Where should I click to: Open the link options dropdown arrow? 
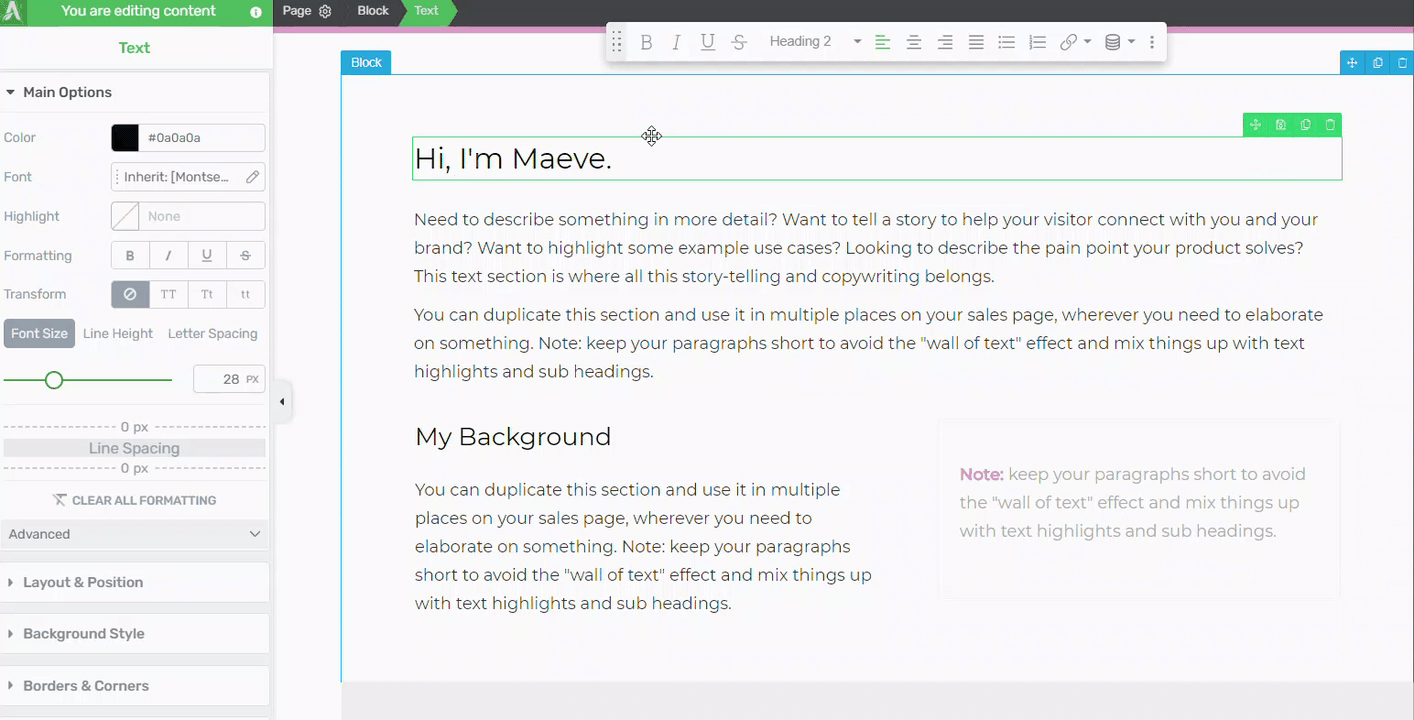point(1087,42)
